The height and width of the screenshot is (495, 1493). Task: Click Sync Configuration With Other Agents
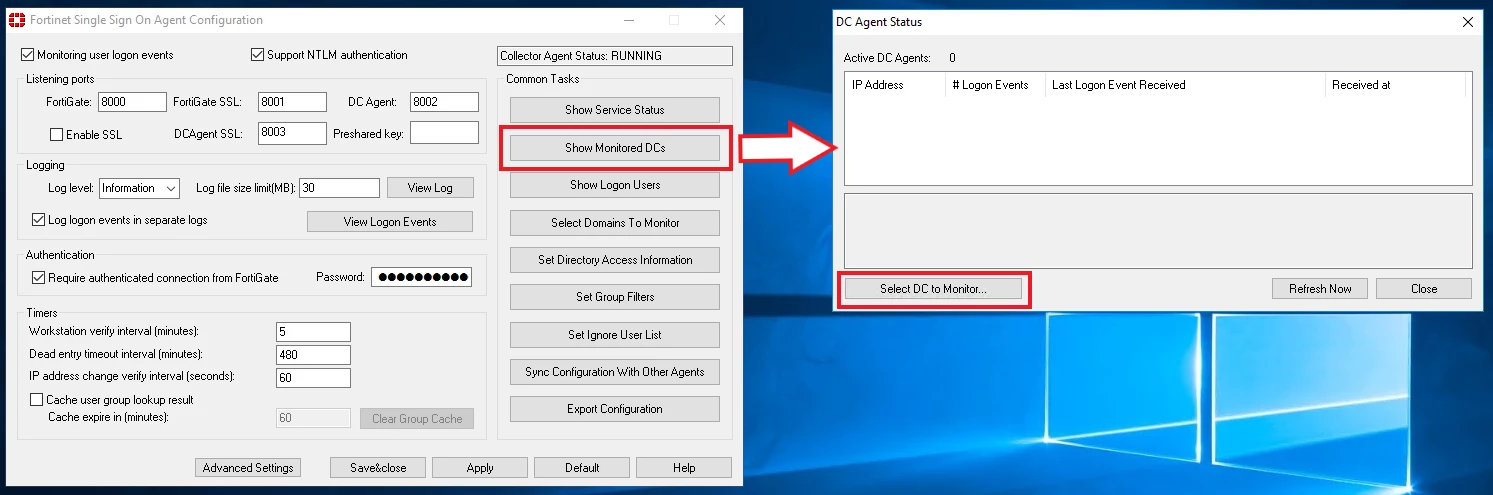click(615, 372)
